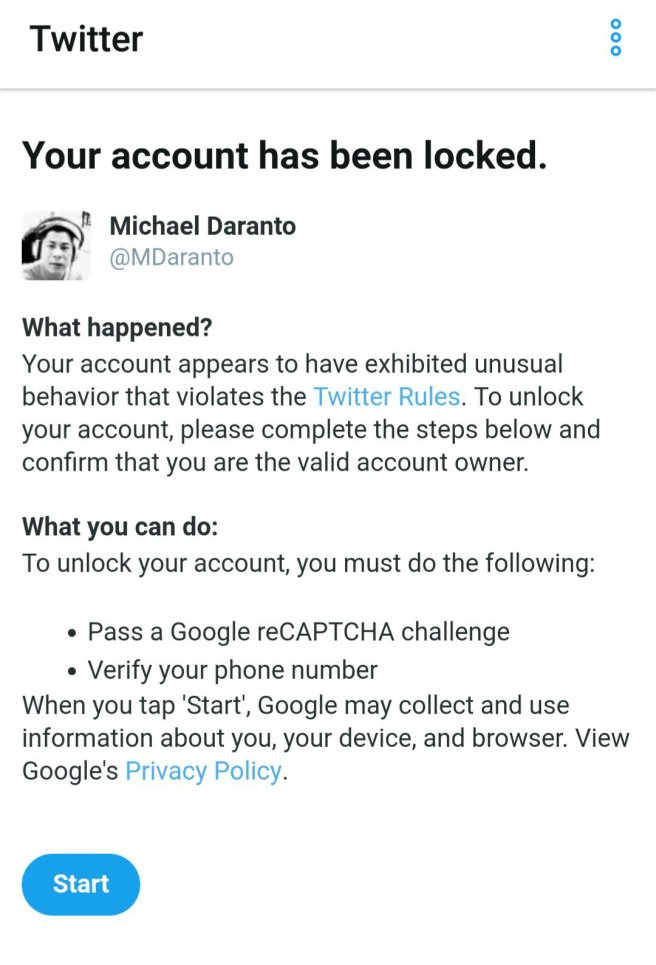Screen dimensions: 656x965
Task: Click the 'What you can do:' heading
Action: pyautogui.click(x=120, y=527)
